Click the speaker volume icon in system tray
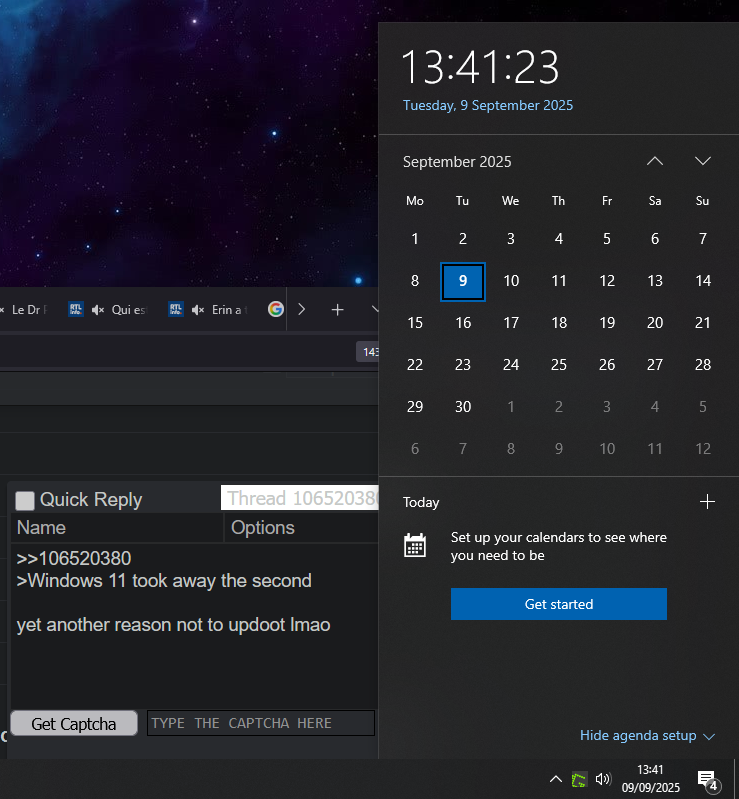Screen dimensions: 739x799 pyautogui.click(x=602, y=780)
